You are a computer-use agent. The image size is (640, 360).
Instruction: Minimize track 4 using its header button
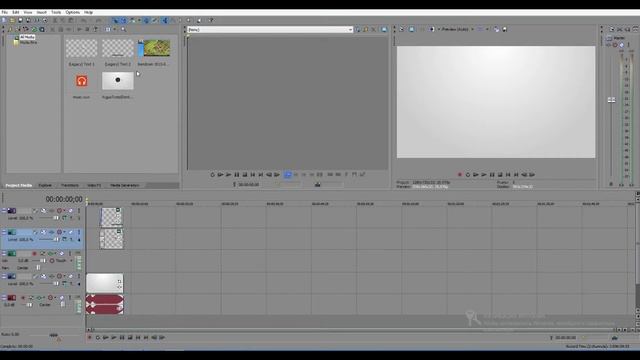[4, 276]
